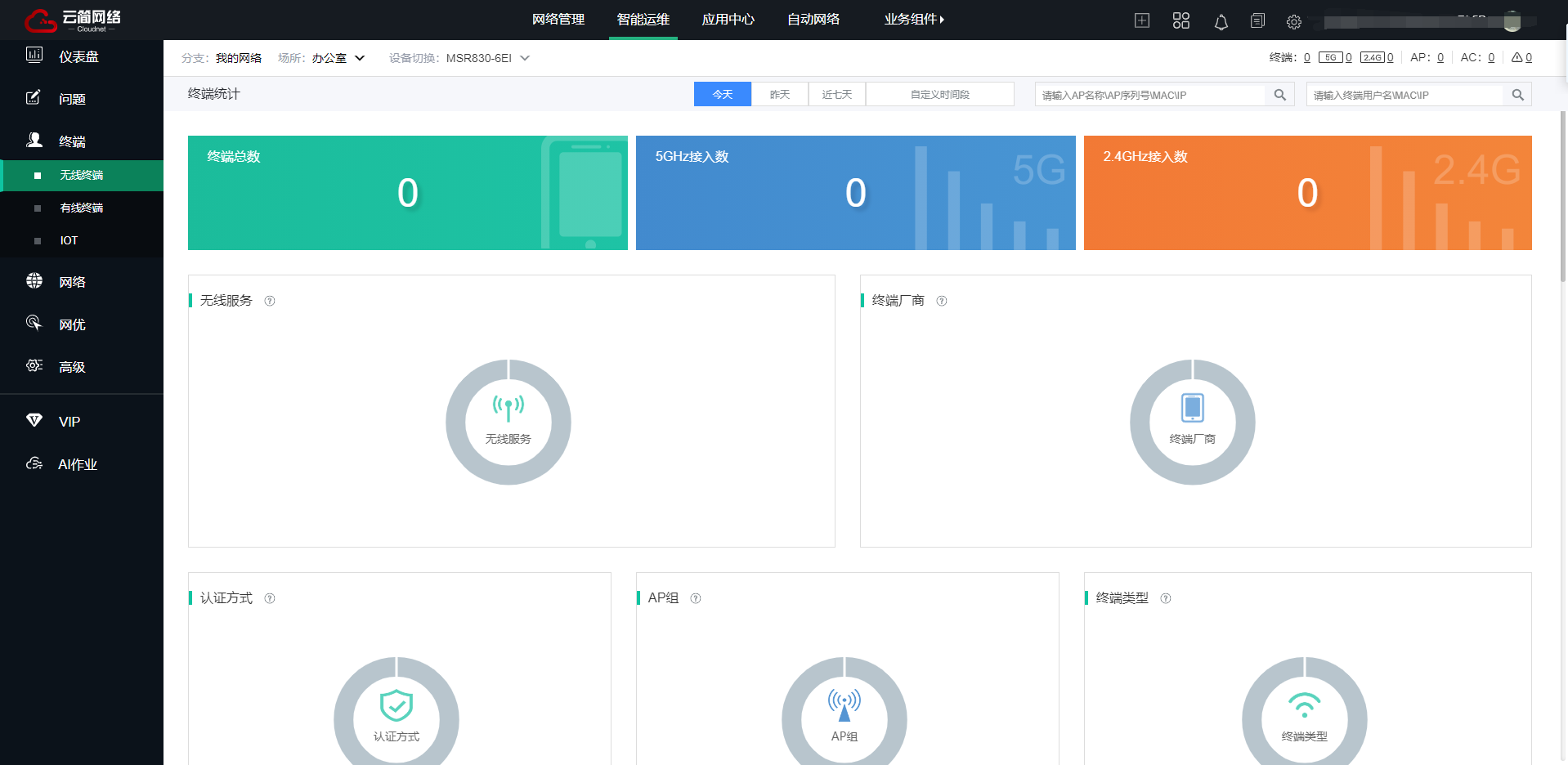Click the 我的网络 branch link
1568x765 pixels.
point(239,58)
